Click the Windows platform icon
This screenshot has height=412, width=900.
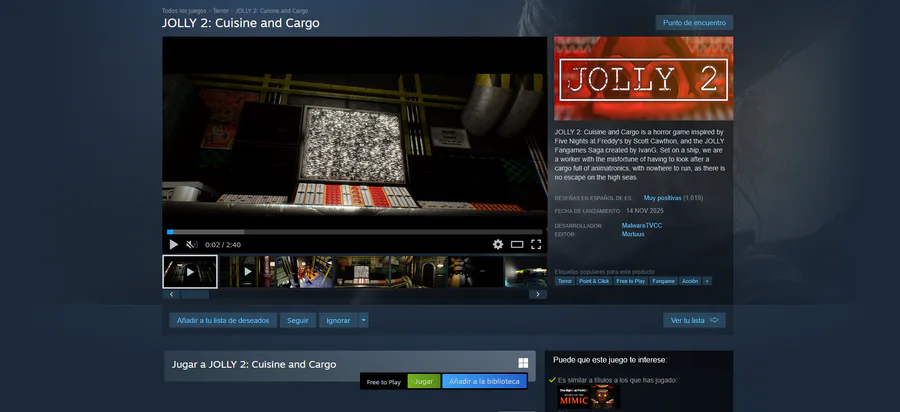point(523,363)
